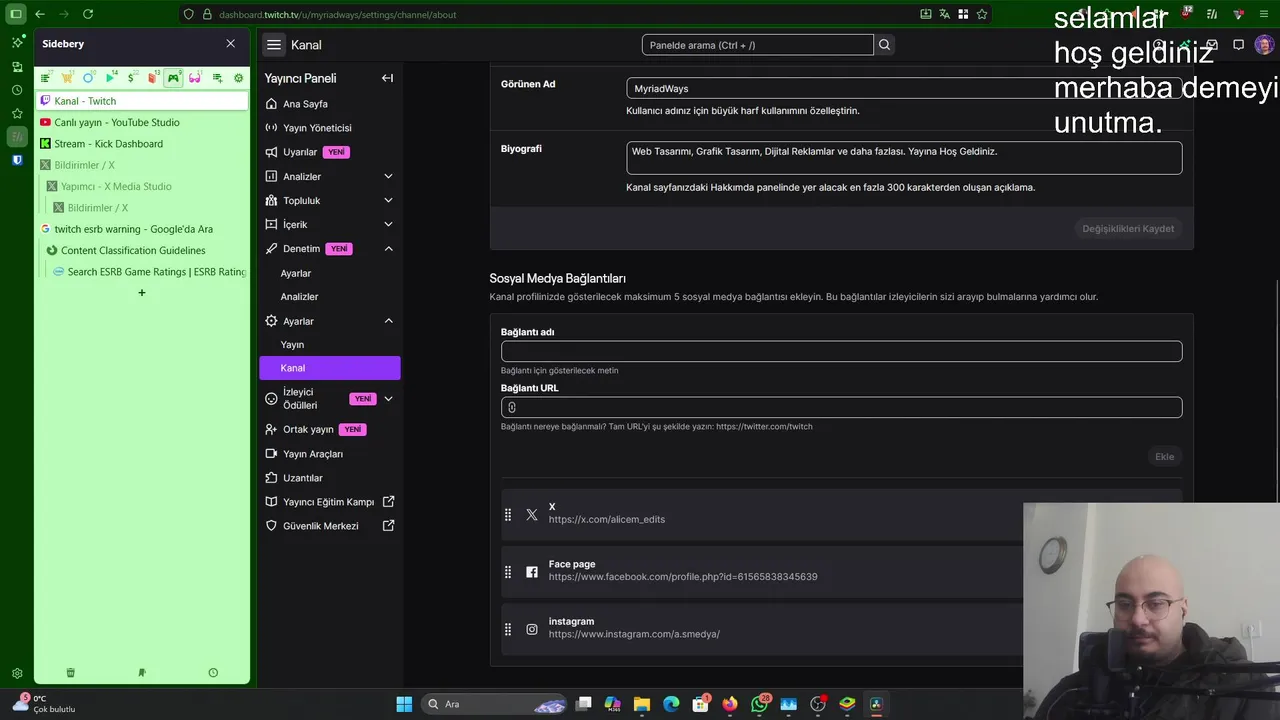The image size is (1280, 720).
Task: Collapse the Ayarlar section chevron
Action: point(388,321)
